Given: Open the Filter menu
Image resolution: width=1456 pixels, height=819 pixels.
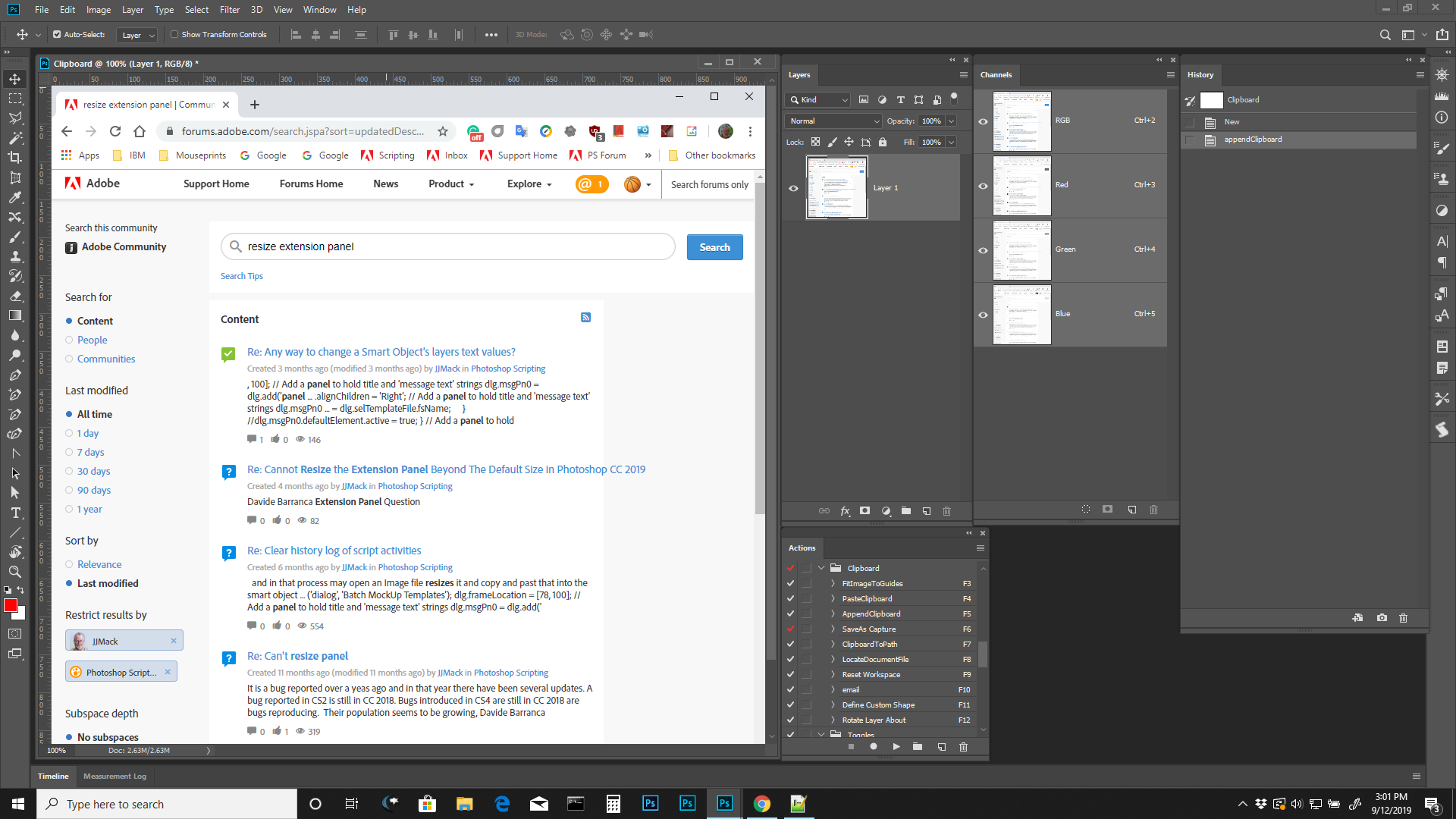Looking at the screenshot, I should pos(230,10).
